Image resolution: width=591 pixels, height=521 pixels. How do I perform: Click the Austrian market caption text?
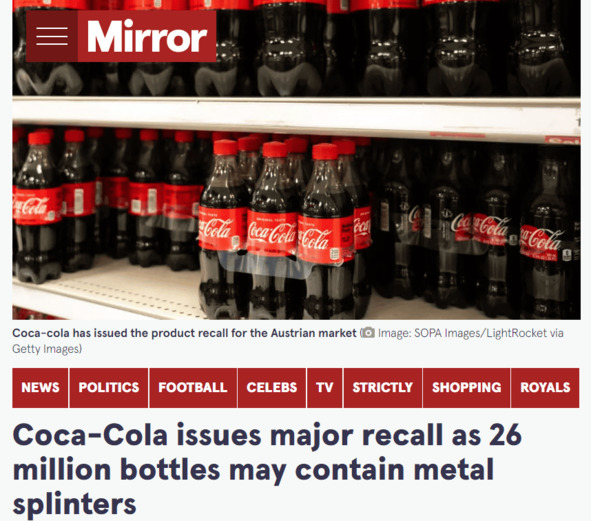pyautogui.click(x=184, y=333)
